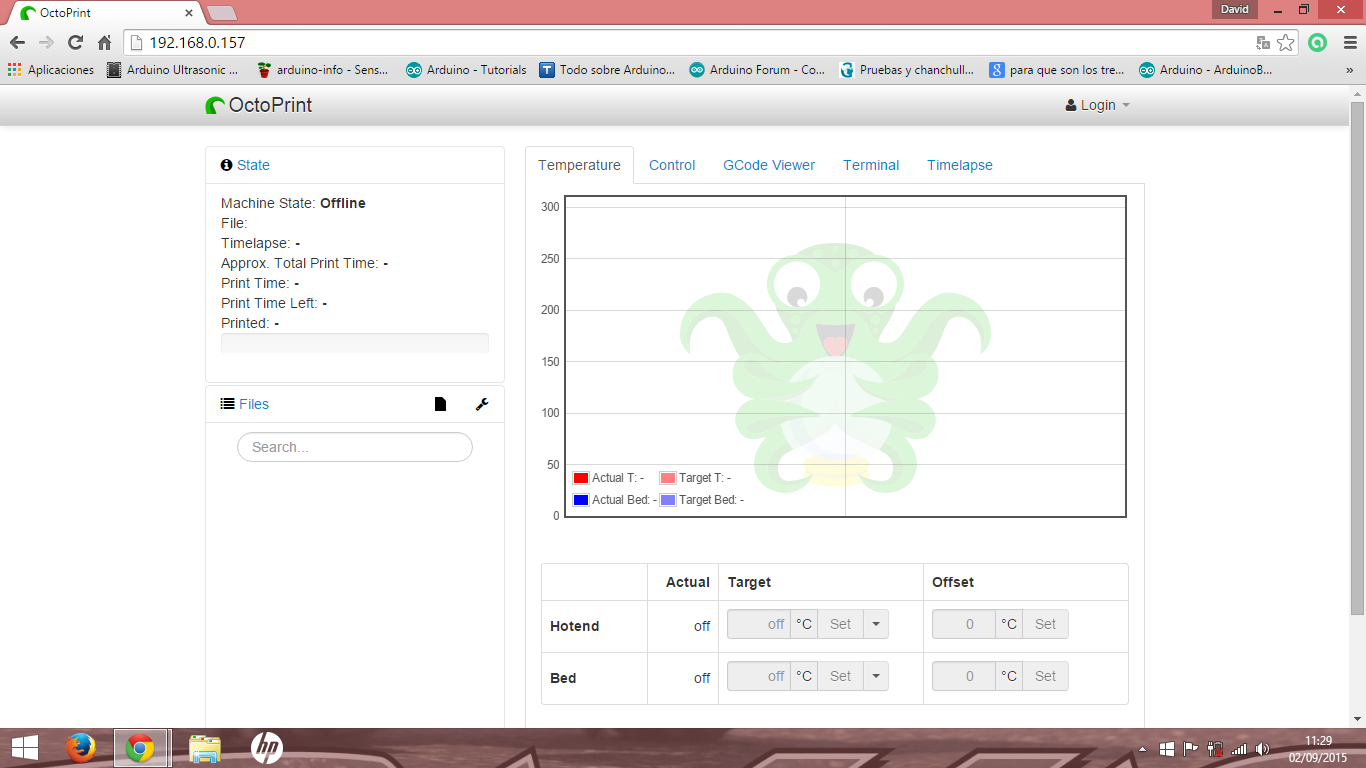Screen dimensions: 1366x768
Task: Click the blue Actual Bed legend swatch
Action: click(x=581, y=500)
